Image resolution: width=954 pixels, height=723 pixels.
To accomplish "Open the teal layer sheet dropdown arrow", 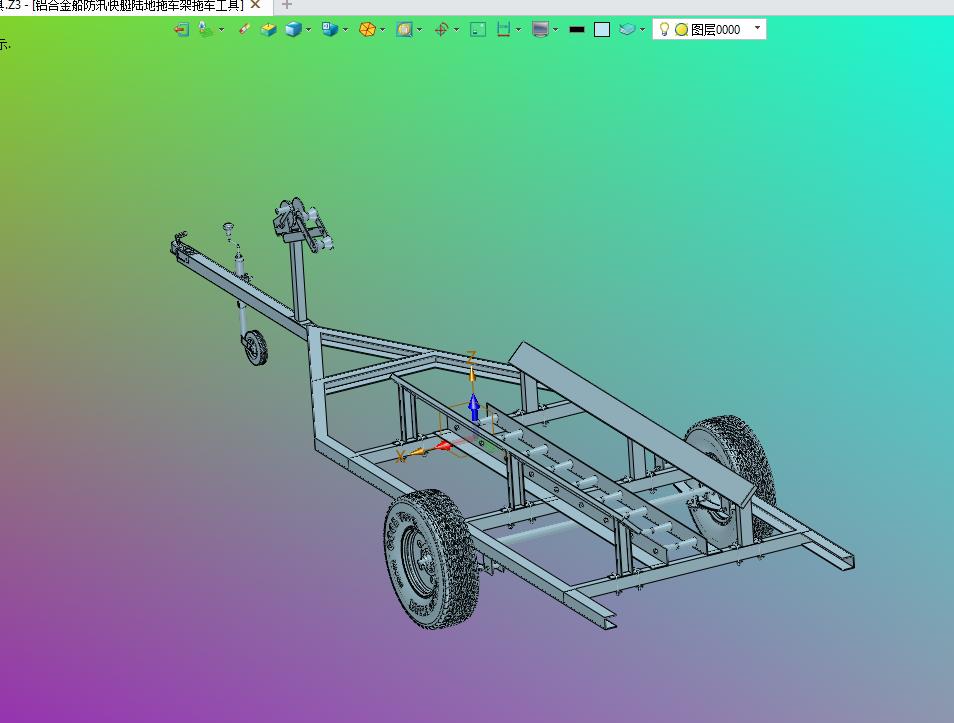I will [642, 29].
